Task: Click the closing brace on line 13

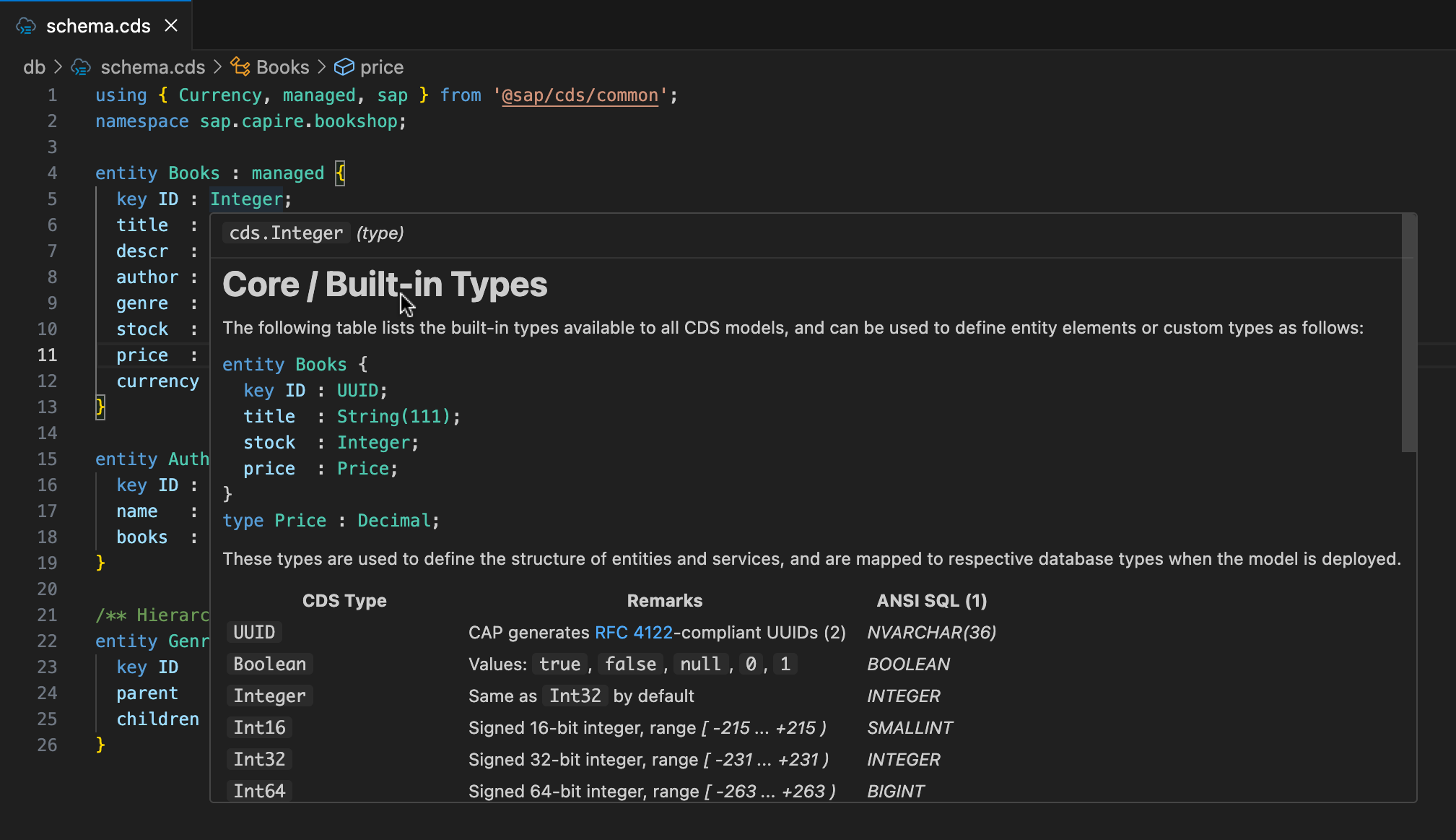Action: (x=100, y=407)
